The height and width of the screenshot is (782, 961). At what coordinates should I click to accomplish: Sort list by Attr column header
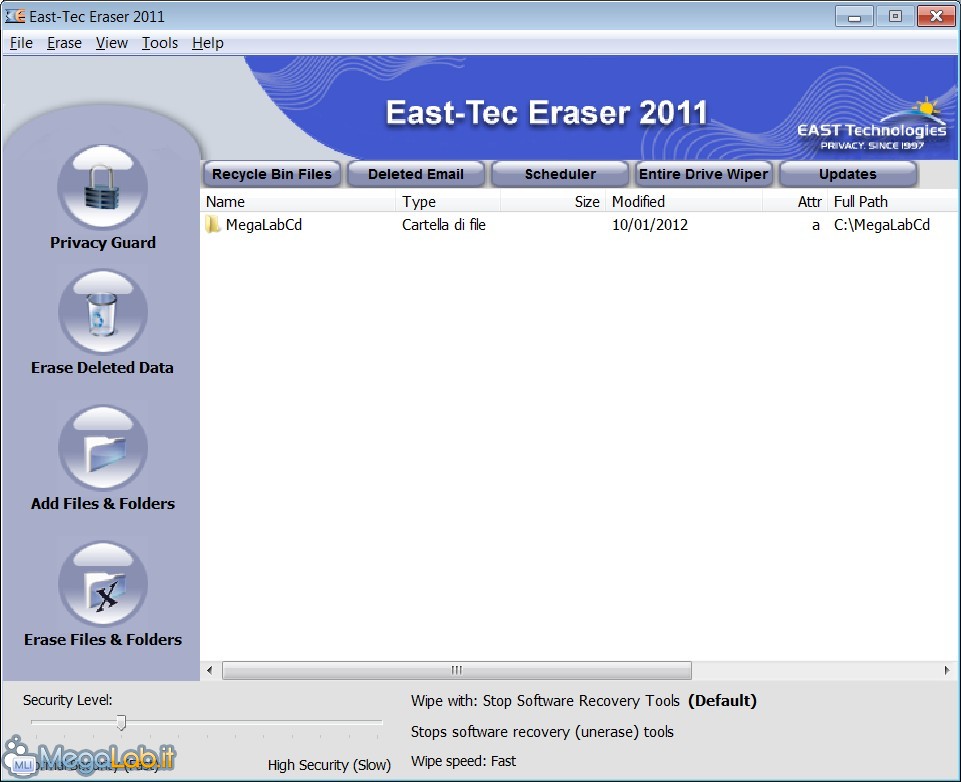[x=795, y=202]
